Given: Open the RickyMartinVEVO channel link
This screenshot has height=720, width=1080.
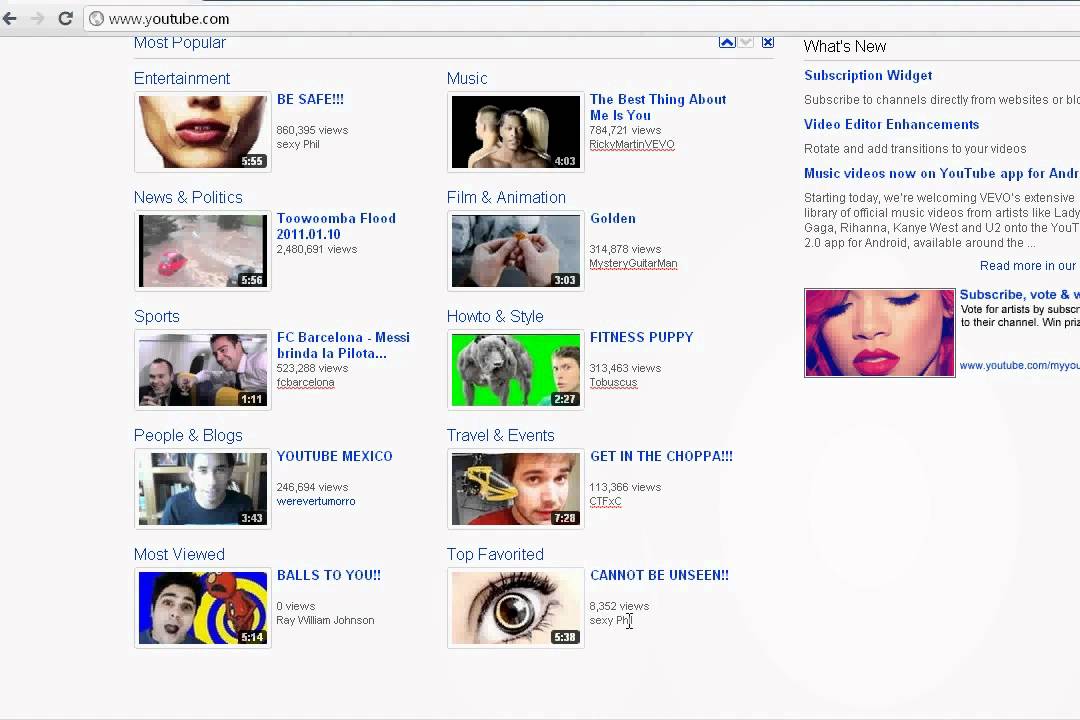Looking at the screenshot, I should 632,145.
